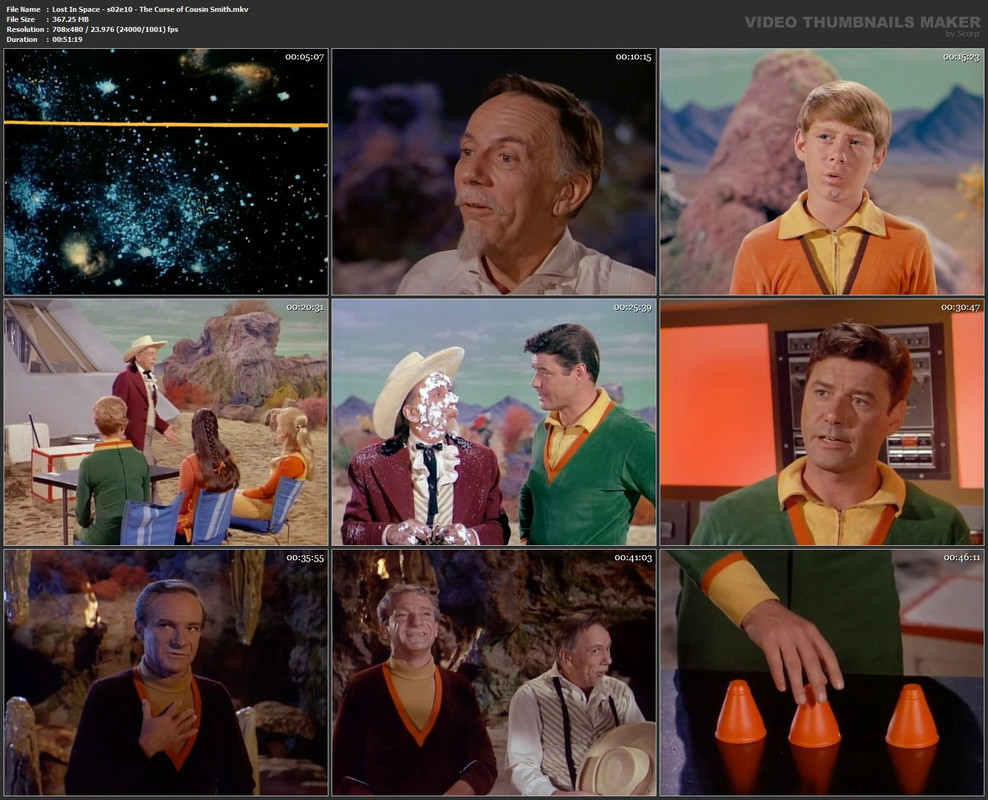The width and height of the screenshot is (988, 800).
Task: Open the orange cones thumbnail at 00:46:11
Action: [x=822, y=672]
